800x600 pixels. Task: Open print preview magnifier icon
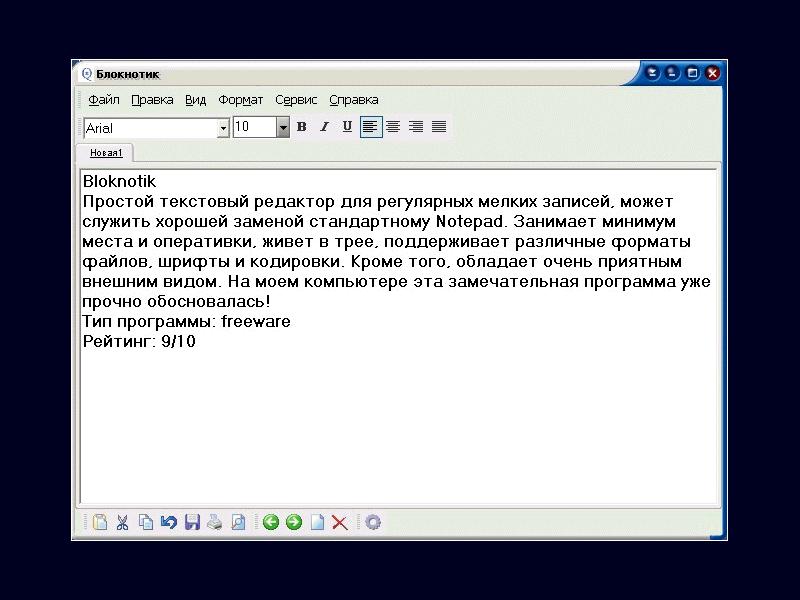coord(238,522)
